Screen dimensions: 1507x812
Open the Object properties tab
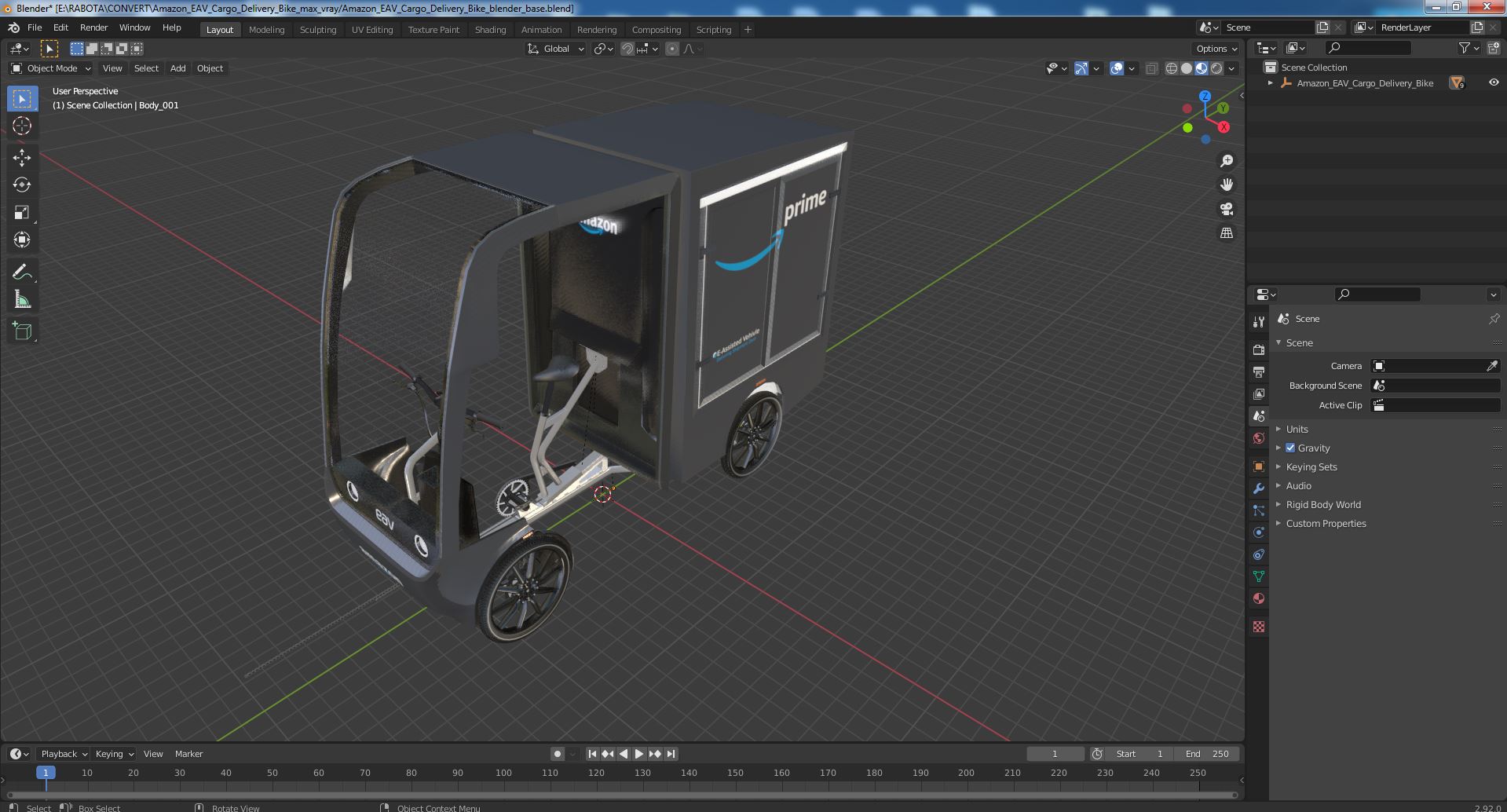coord(1259,466)
